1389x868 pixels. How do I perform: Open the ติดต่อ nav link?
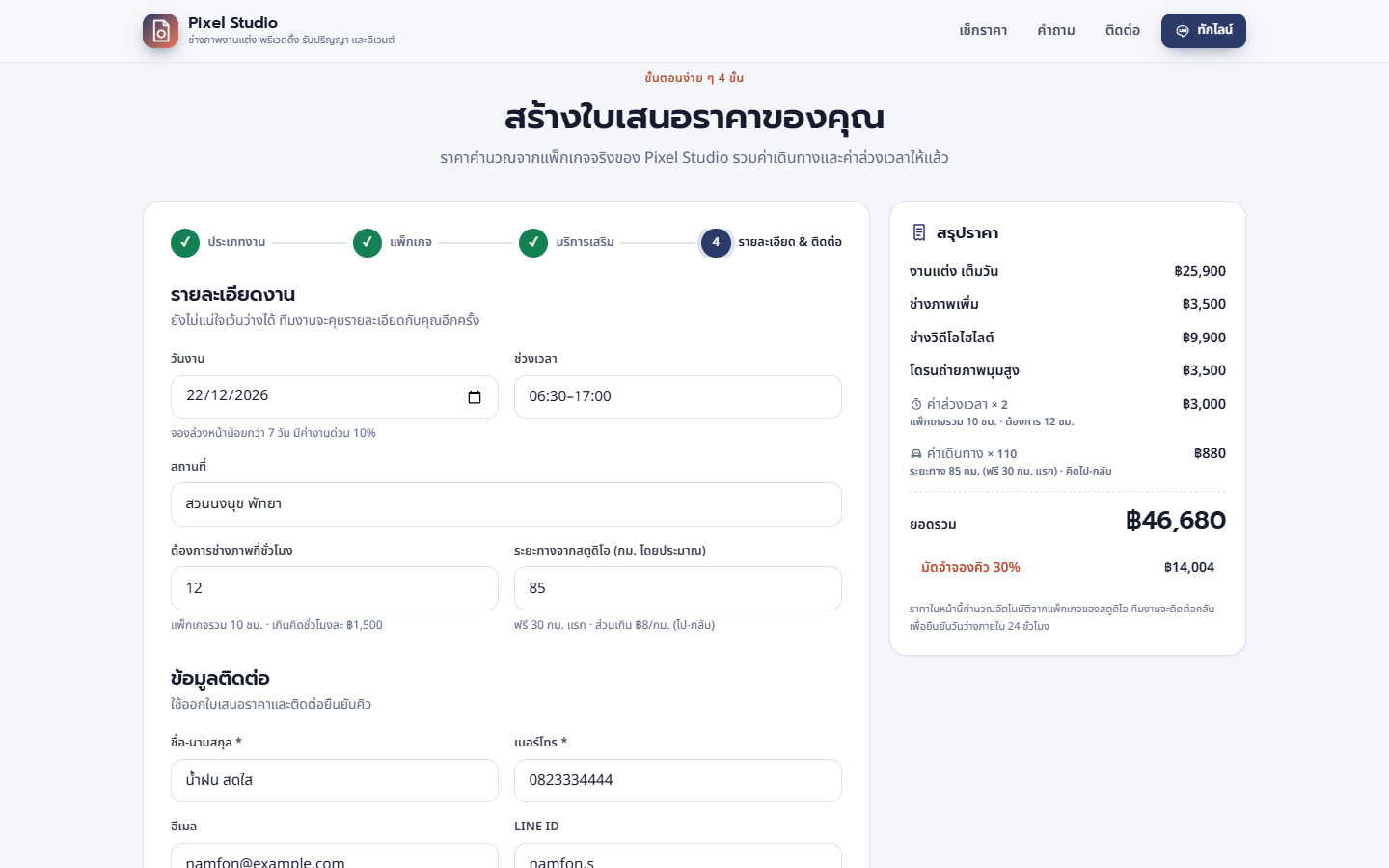pyautogui.click(x=1123, y=31)
